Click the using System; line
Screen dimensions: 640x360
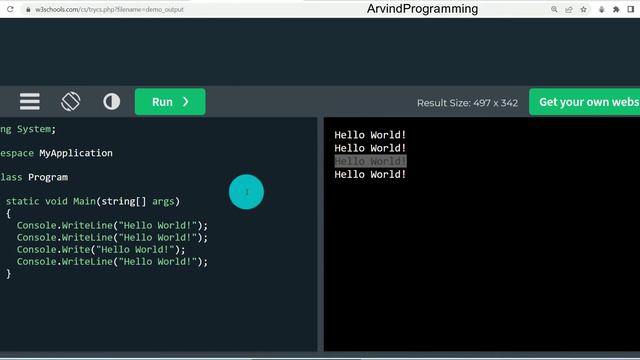[x=28, y=129]
